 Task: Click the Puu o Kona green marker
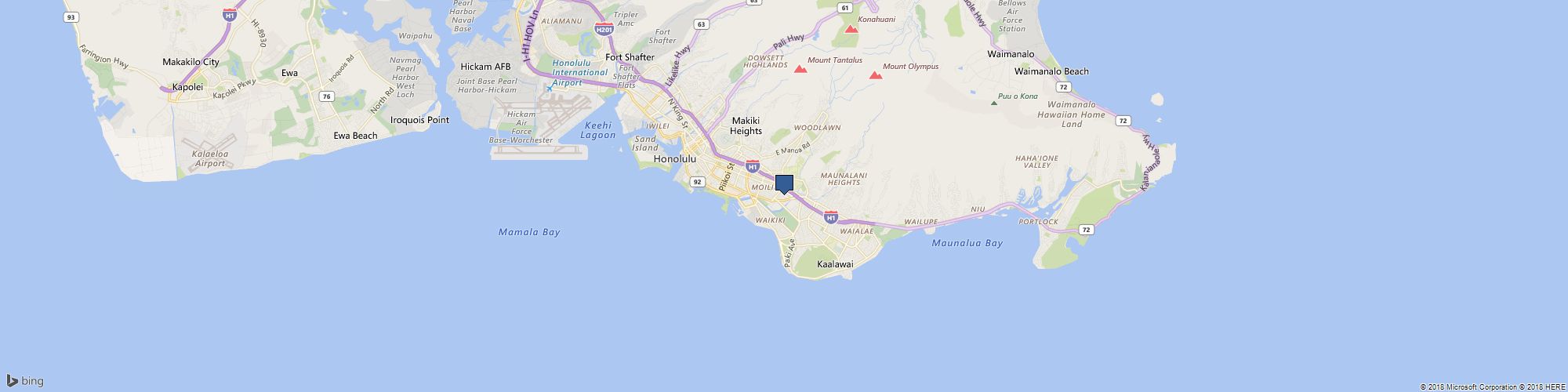pos(994,102)
